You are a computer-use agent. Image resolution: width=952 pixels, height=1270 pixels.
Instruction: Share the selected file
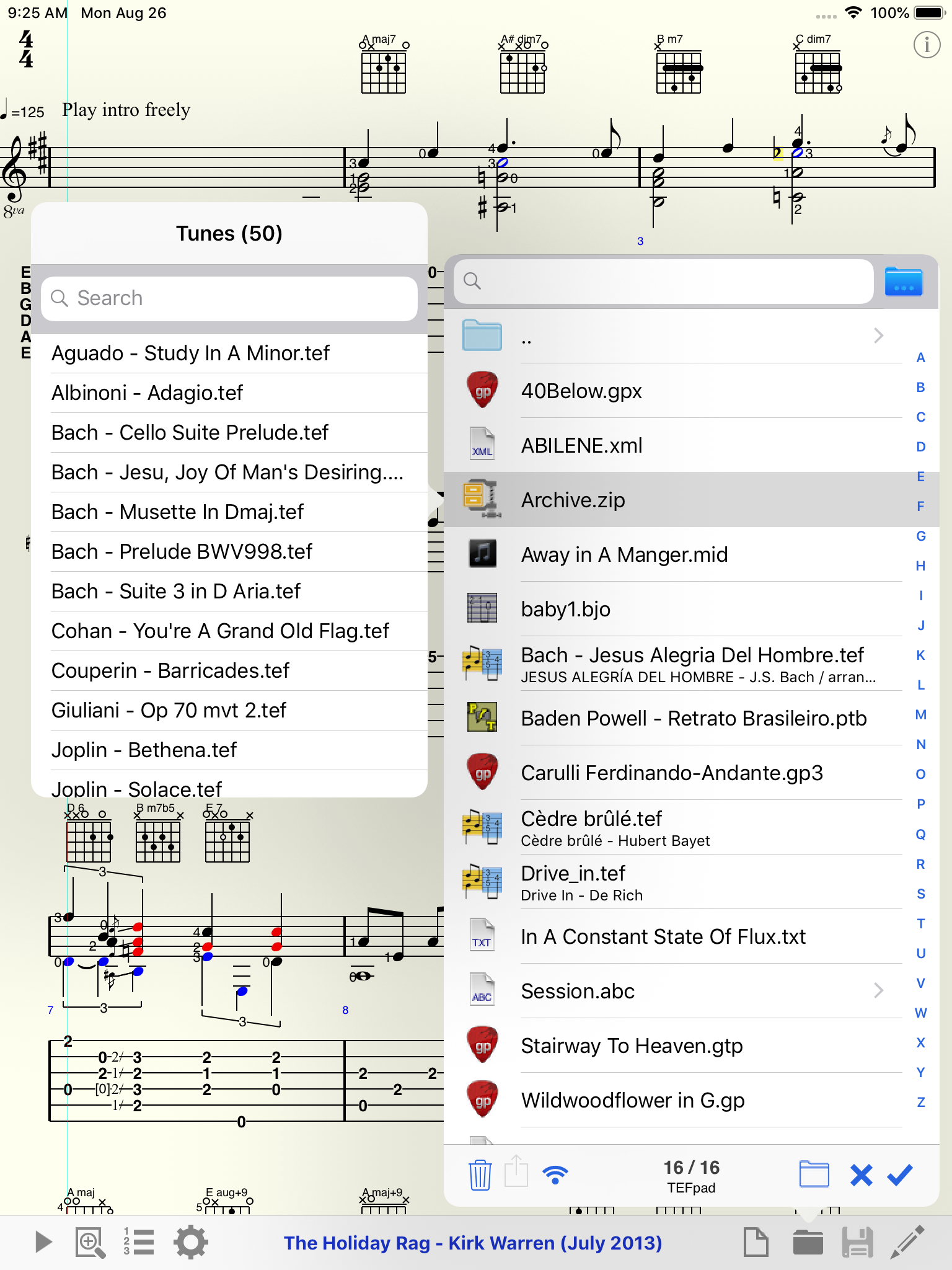tap(516, 1171)
